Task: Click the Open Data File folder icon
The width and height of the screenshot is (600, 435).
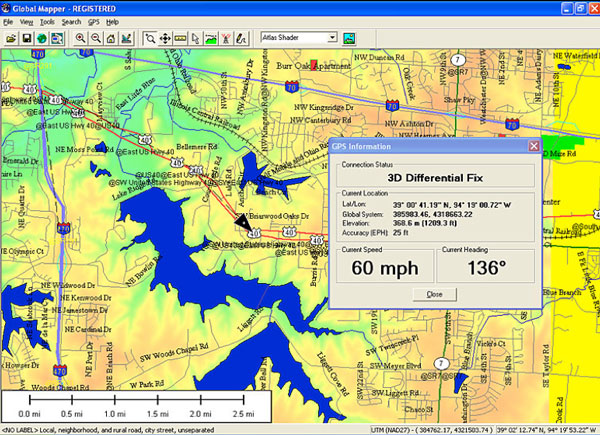Action: (x=10, y=38)
